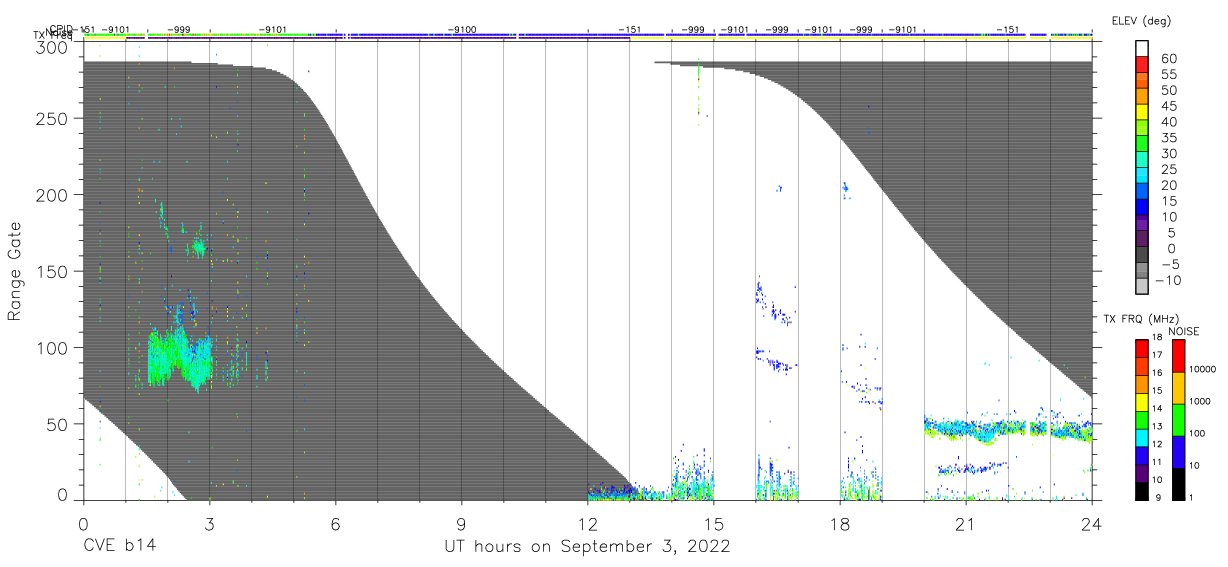Image resolution: width=1228 pixels, height=567 pixels.
Task: Click the '9' tick on UT hours axis
Action: [462, 523]
